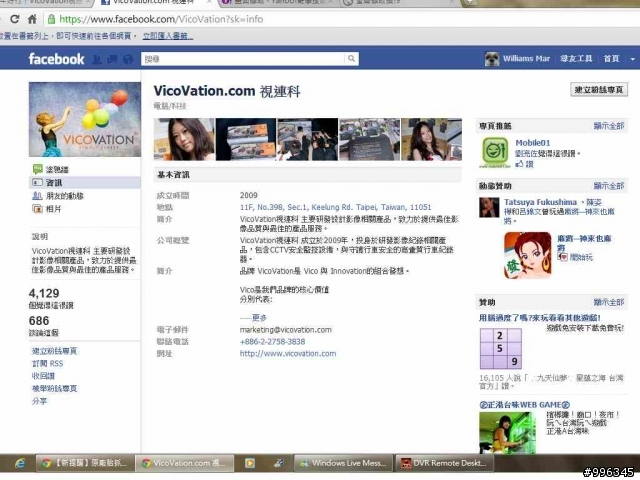Click the Mobile01 page name link
Image resolution: width=640 pixels, height=480 pixels.
click(x=533, y=143)
